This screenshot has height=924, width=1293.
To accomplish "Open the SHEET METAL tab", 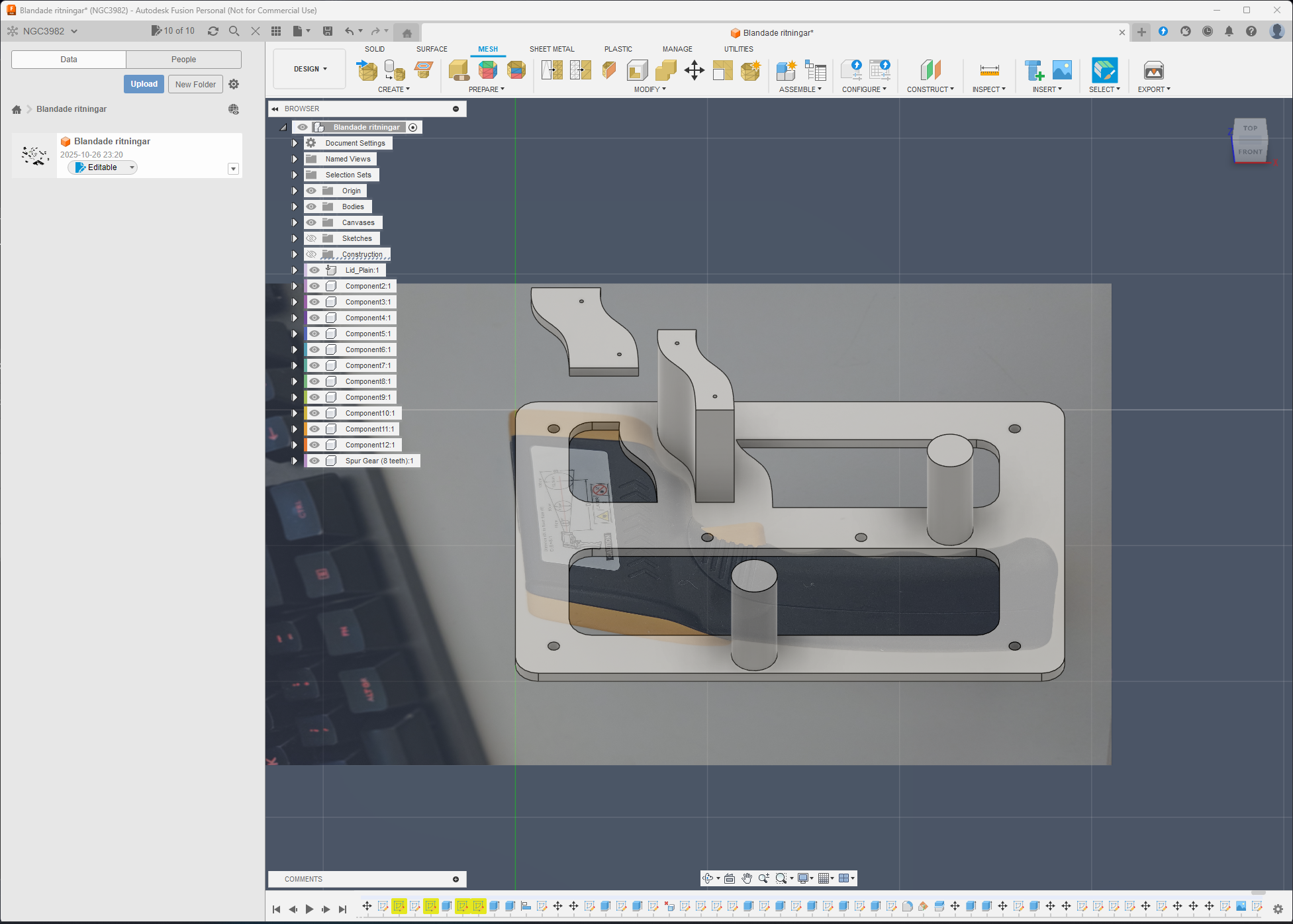I will (x=551, y=49).
